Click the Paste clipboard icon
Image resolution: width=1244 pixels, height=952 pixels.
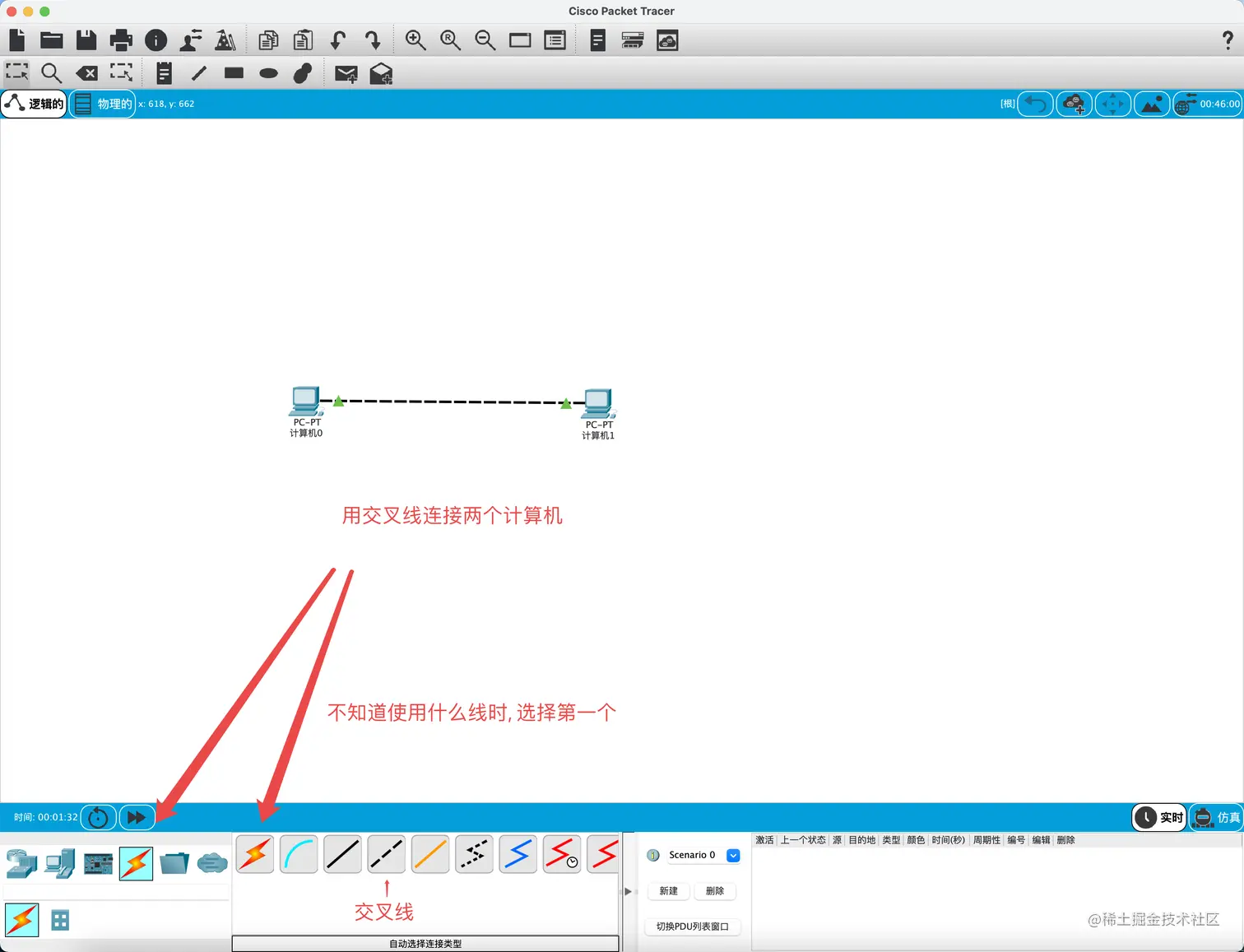pos(304,39)
